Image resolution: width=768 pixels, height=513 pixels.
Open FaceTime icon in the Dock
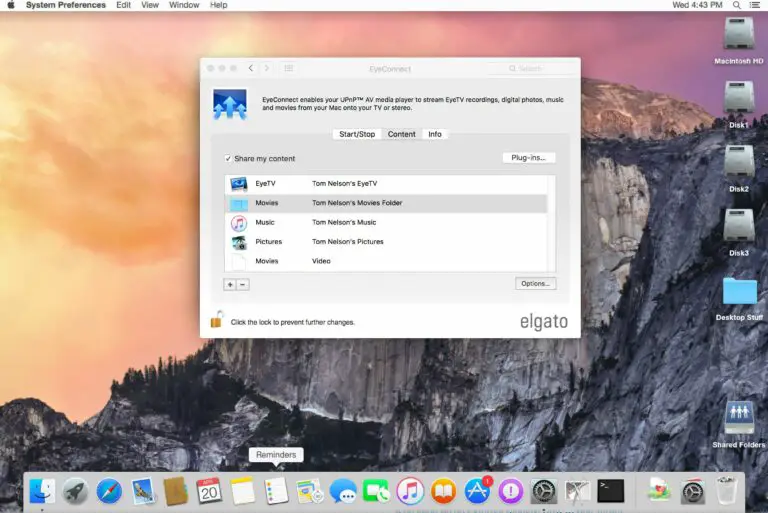376,491
